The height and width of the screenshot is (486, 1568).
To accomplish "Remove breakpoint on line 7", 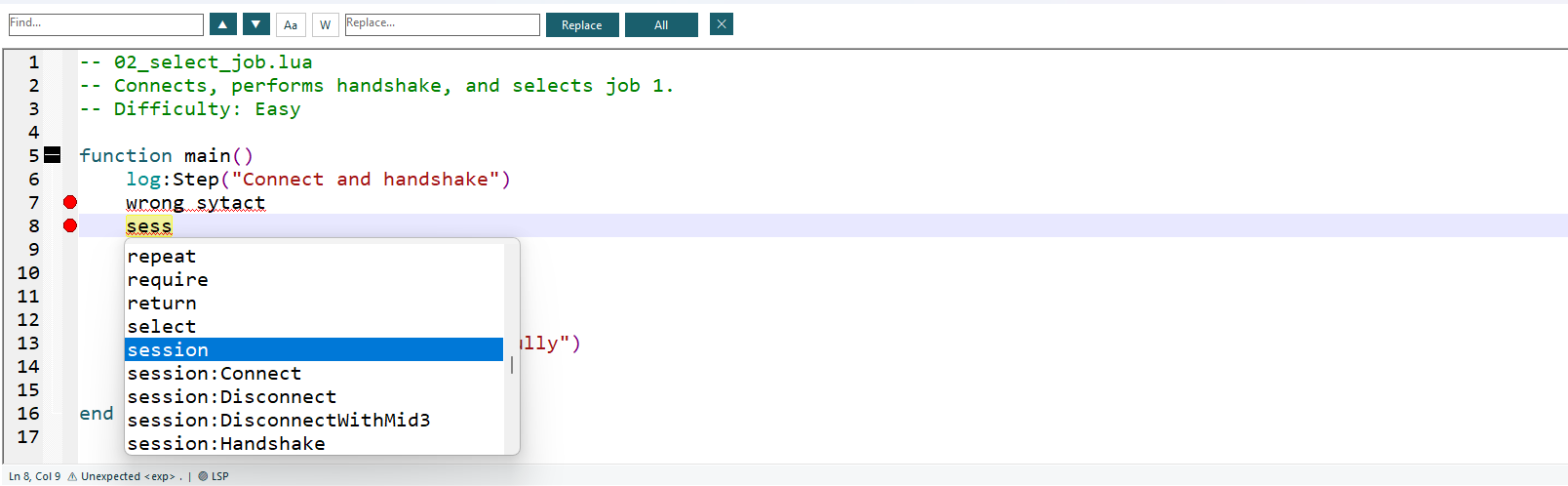I will [x=70, y=202].
